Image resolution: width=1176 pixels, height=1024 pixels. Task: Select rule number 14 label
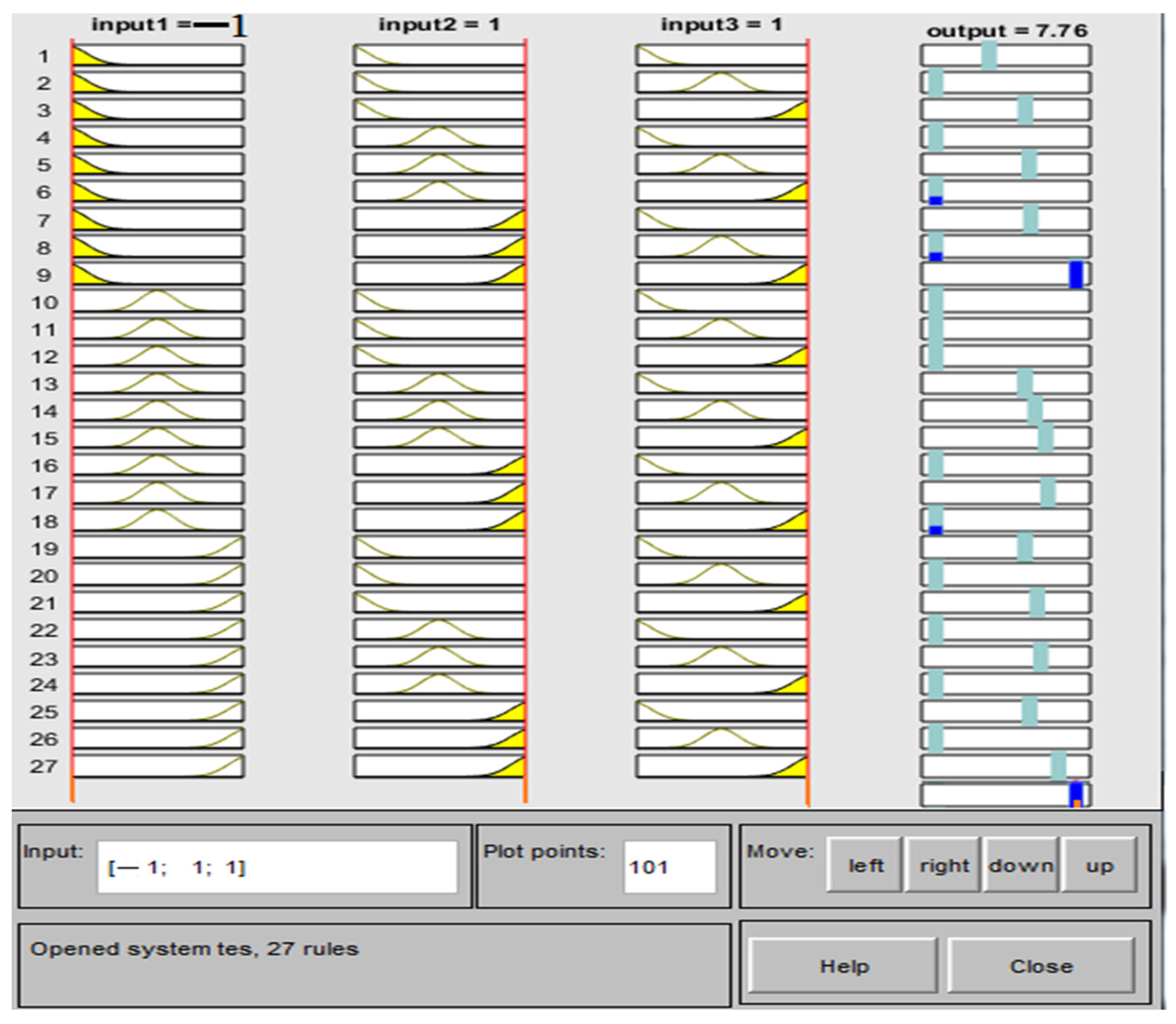coord(44,411)
